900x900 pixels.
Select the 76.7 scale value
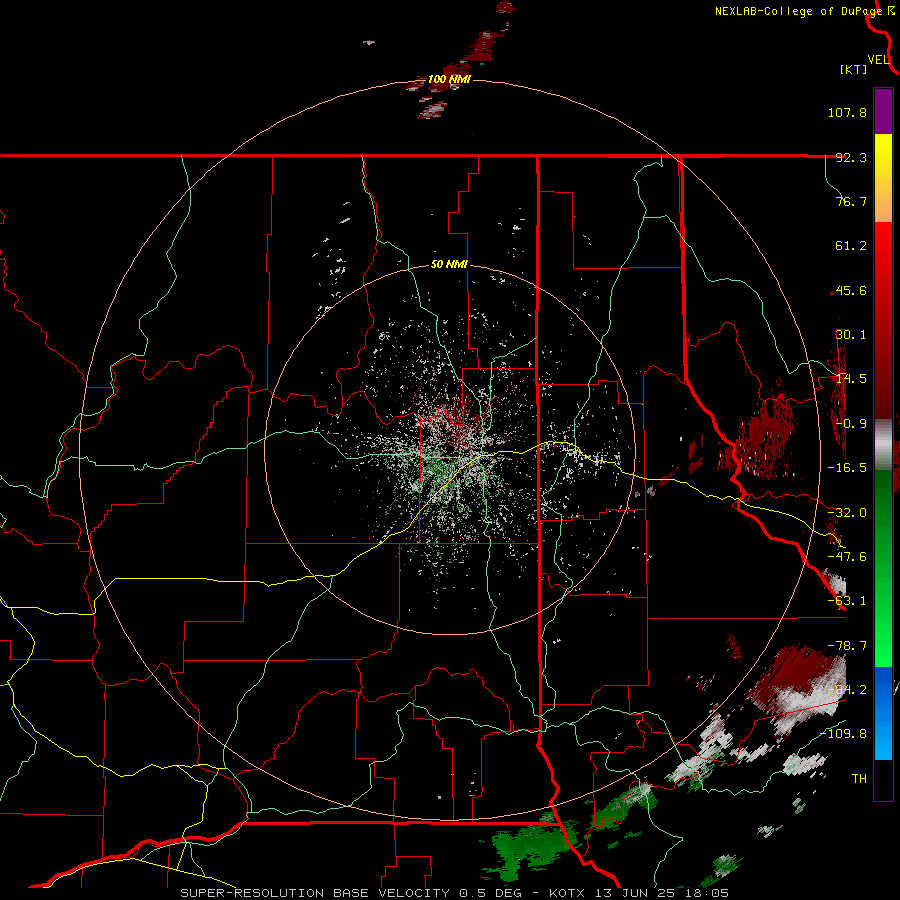point(851,201)
